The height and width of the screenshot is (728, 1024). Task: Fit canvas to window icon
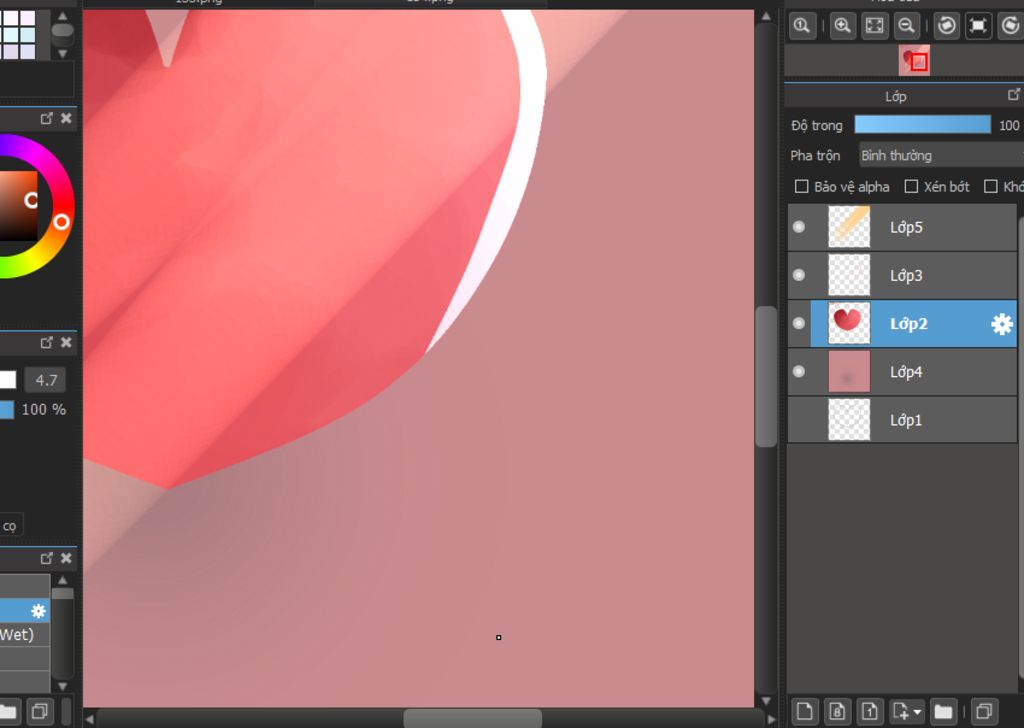874,26
